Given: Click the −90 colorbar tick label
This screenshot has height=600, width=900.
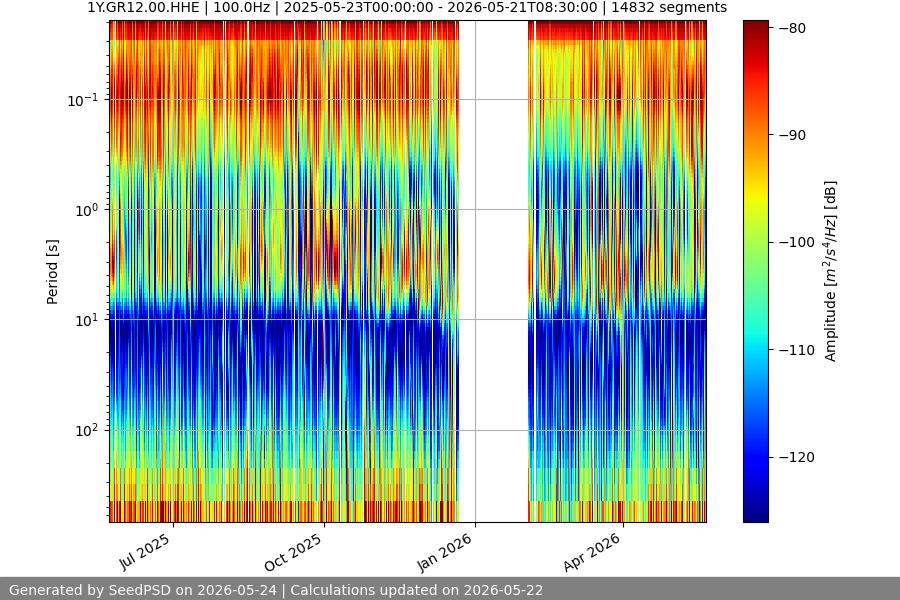Looking at the screenshot, I should (792, 135).
